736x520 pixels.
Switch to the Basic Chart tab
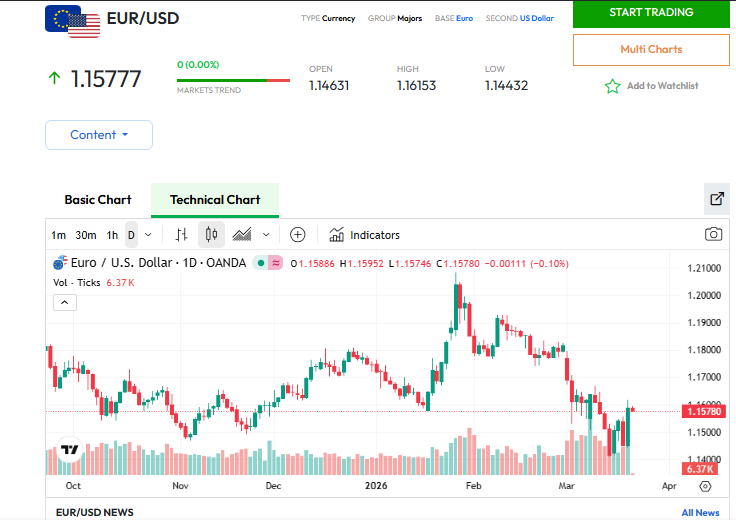(98, 199)
